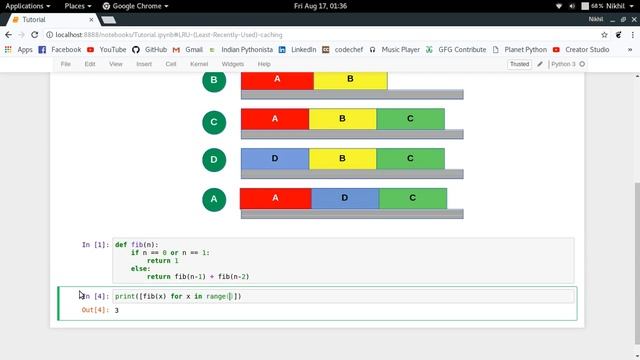Screen dimensions: 640x360
Task: Go back to the previous page
Action: tap(9, 35)
